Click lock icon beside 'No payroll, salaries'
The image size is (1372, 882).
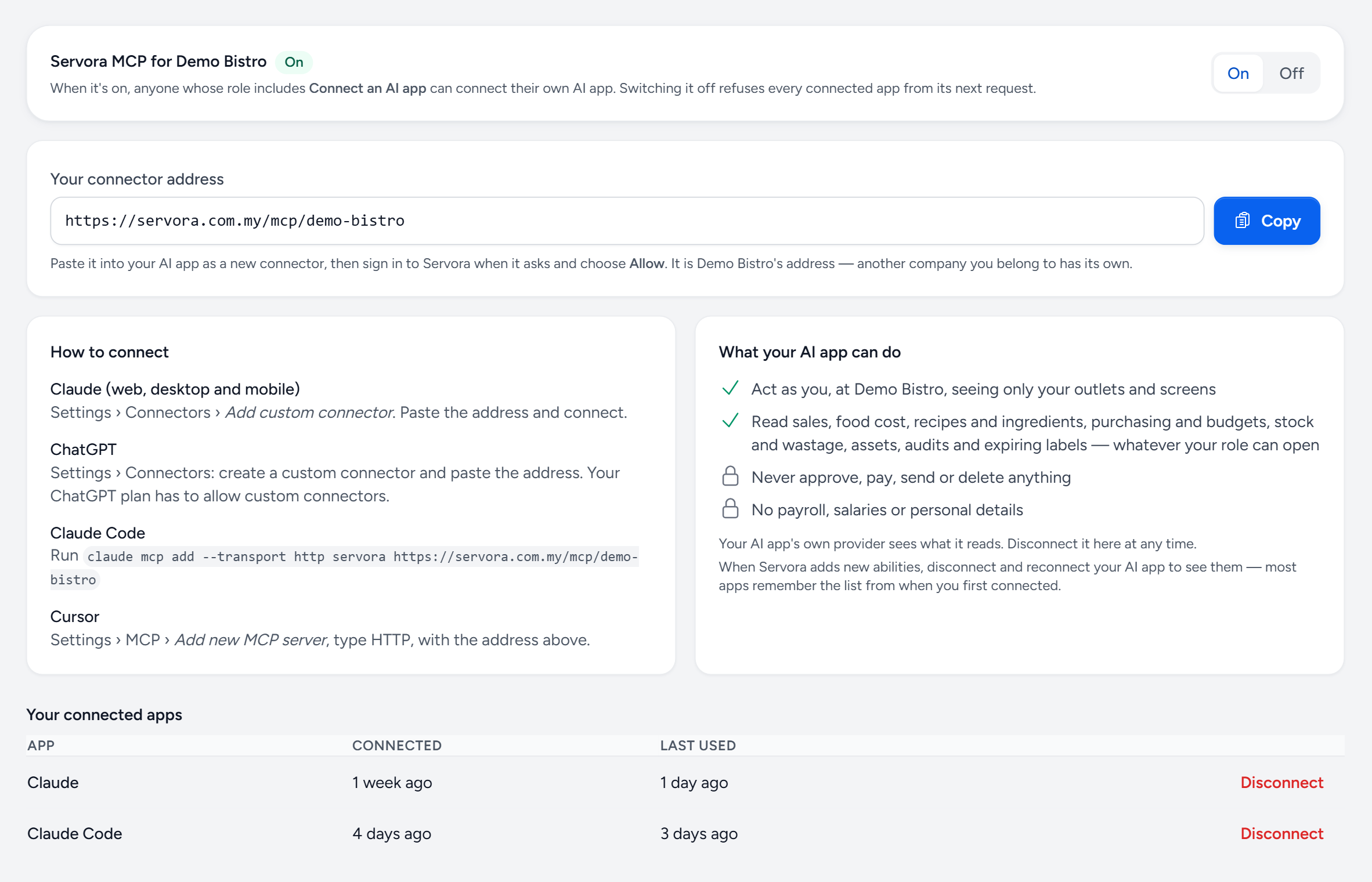point(730,508)
